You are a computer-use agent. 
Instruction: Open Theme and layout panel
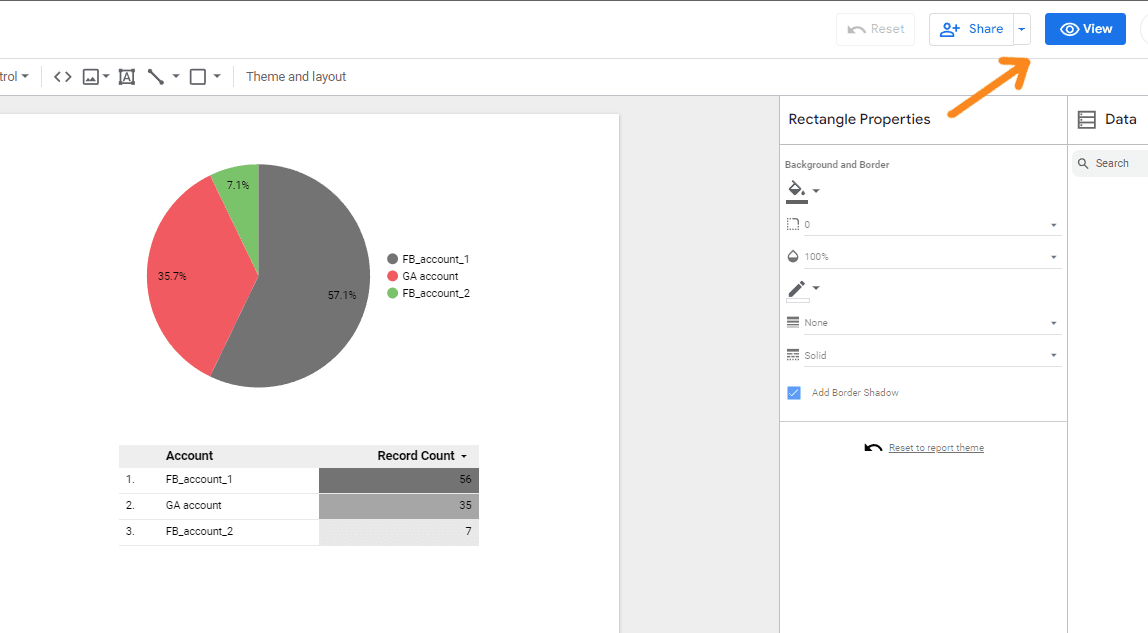(x=296, y=77)
